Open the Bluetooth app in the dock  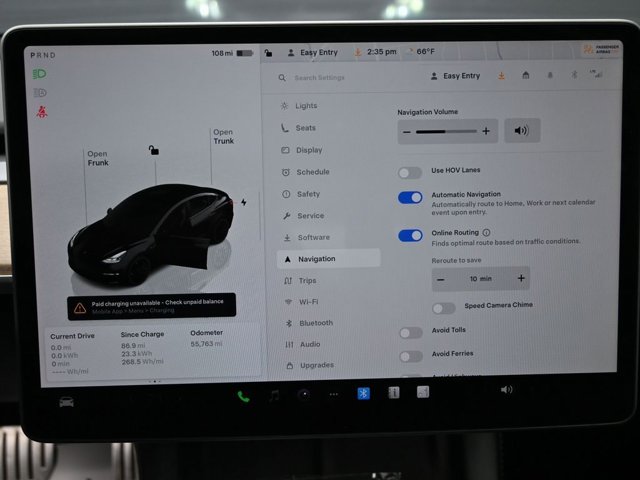pos(363,393)
